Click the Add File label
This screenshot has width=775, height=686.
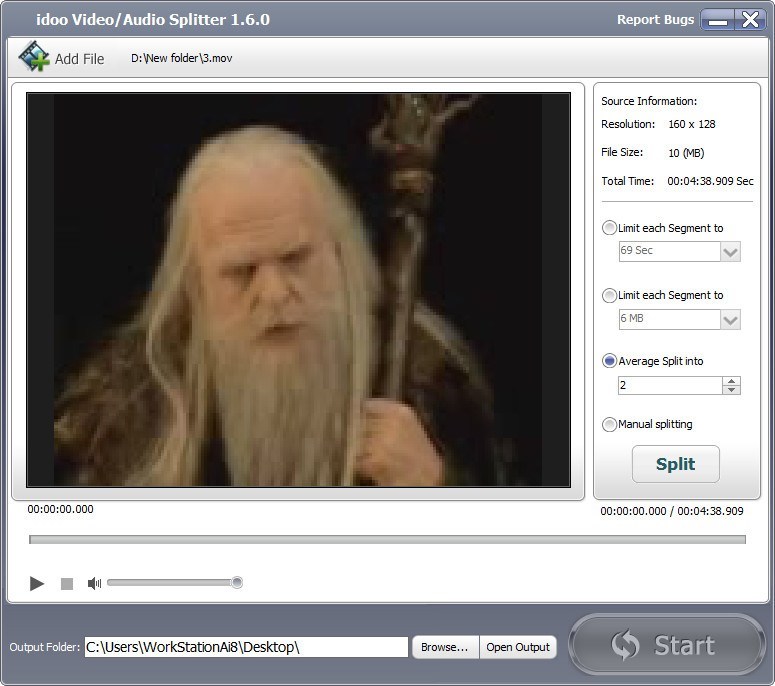(80, 59)
